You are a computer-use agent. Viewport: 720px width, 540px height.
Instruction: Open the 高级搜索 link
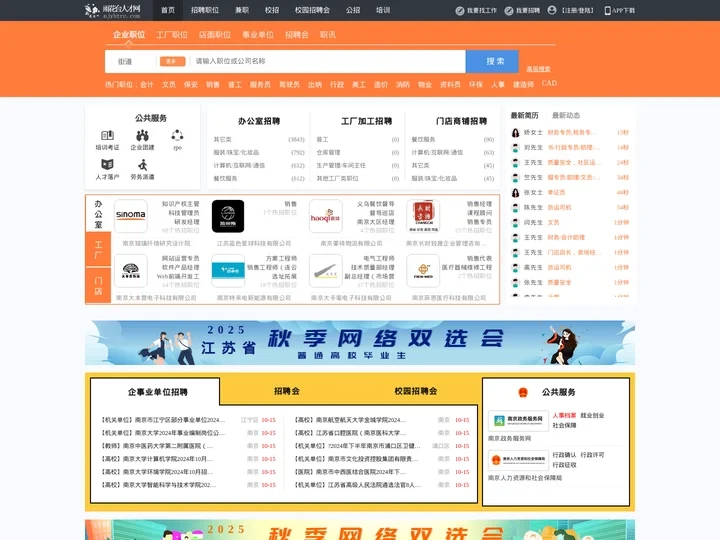pyautogui.click(x=538, y=69)
